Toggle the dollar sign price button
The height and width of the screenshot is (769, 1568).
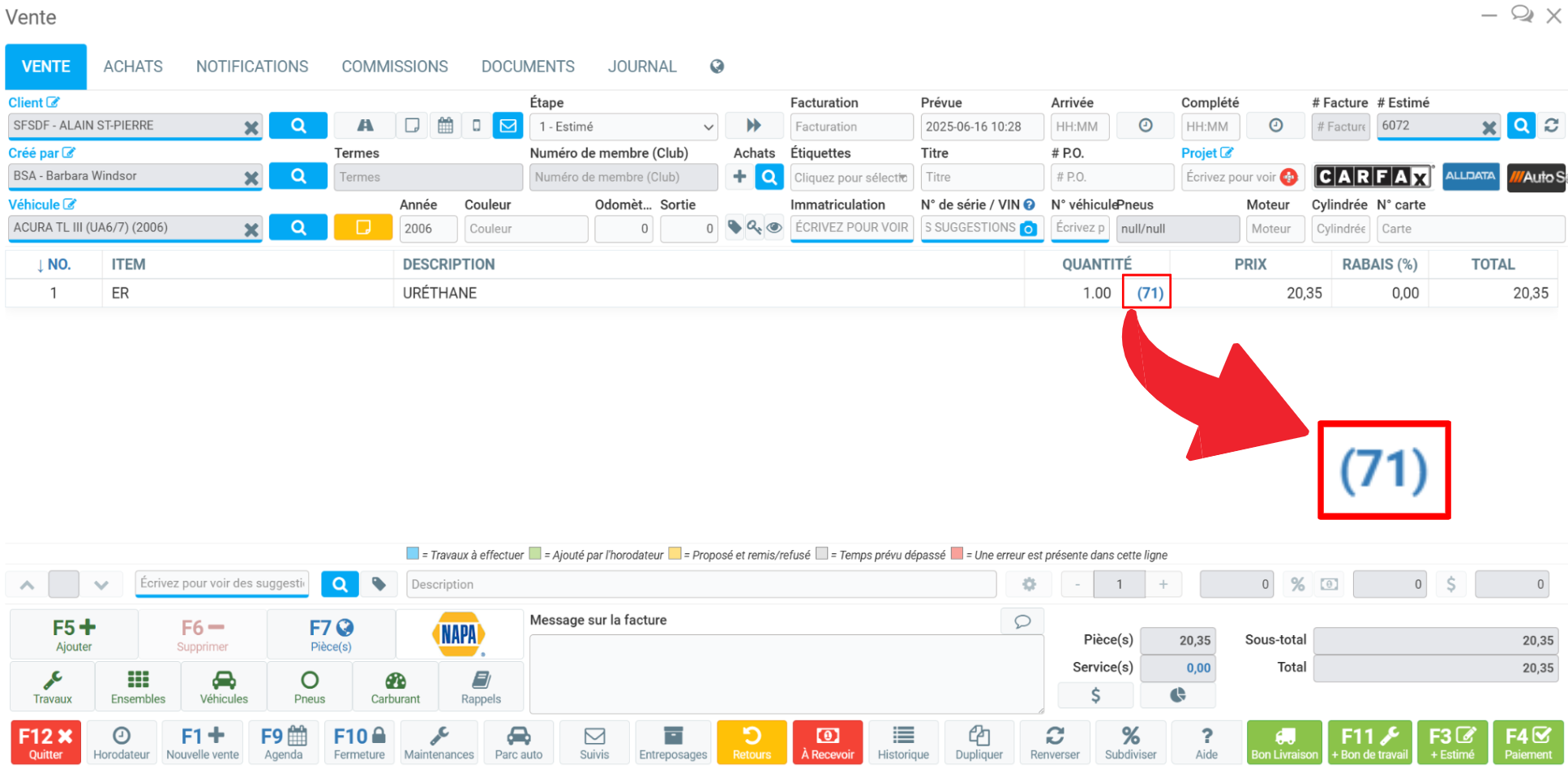1450,584
